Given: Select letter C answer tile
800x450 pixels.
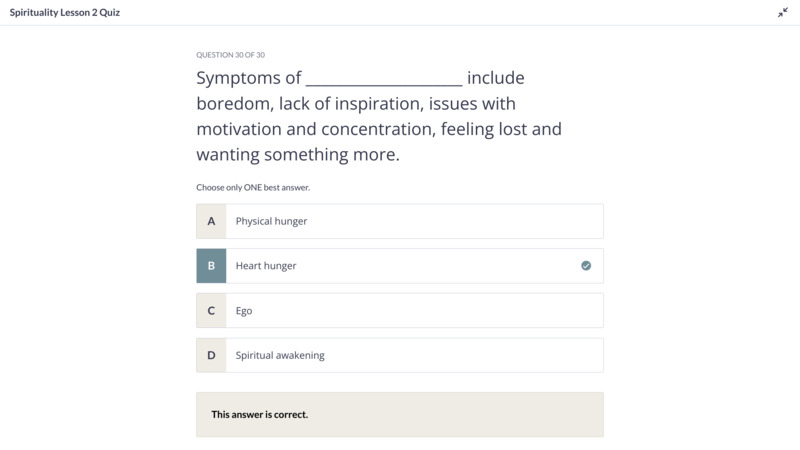Looking at the screenshot, I should point(211,311).
